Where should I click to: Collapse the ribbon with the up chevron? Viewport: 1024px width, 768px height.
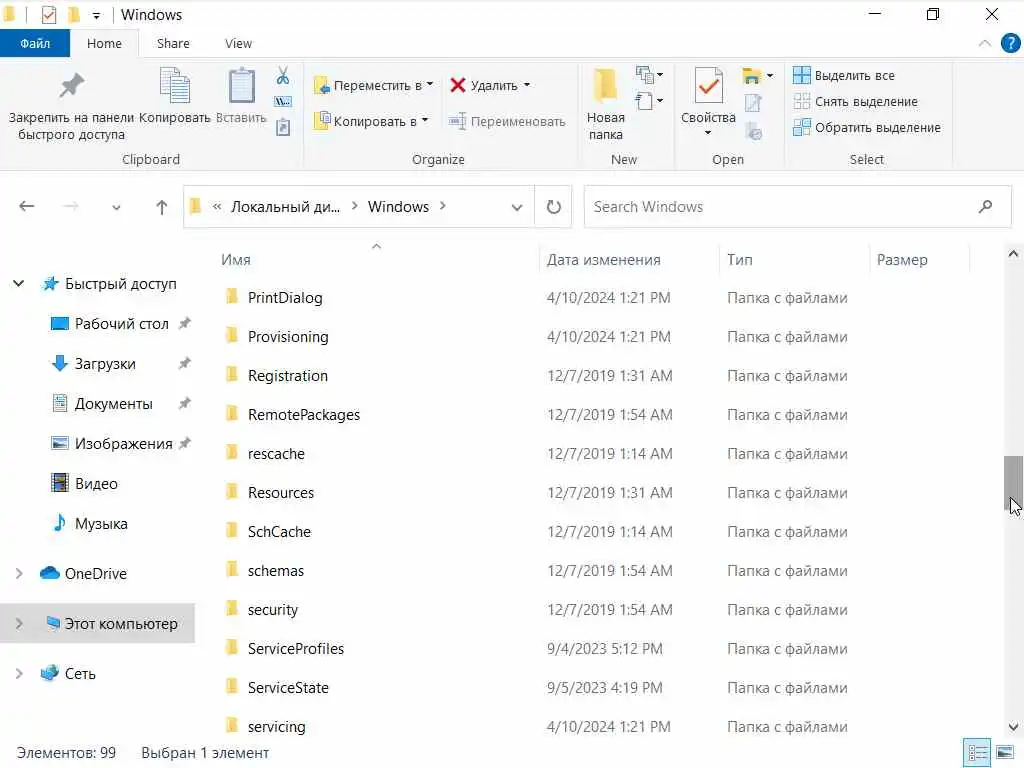pyautogui.click(x=985, y=44)
